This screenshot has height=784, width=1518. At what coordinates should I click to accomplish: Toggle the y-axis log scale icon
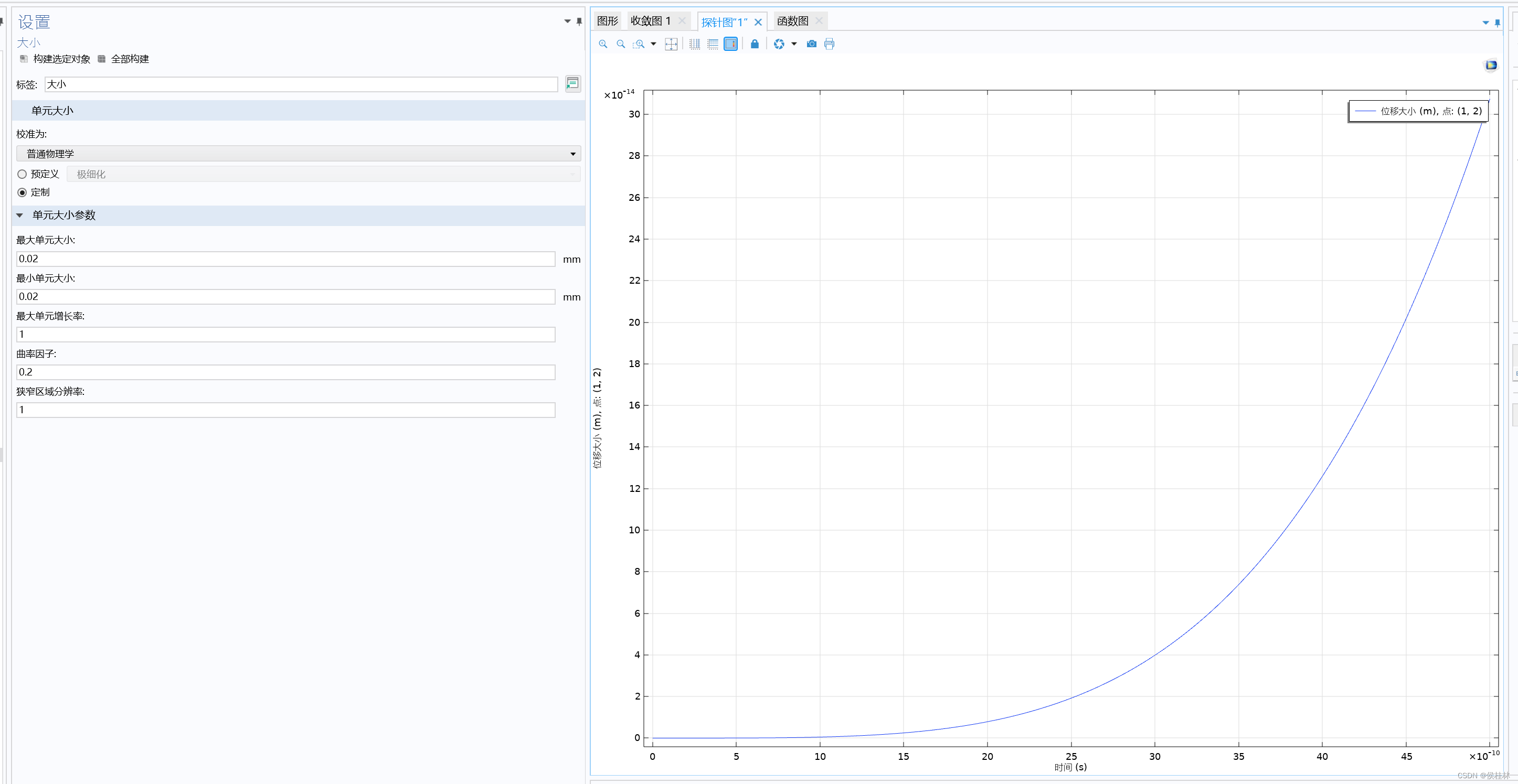[x=713, y=44]
